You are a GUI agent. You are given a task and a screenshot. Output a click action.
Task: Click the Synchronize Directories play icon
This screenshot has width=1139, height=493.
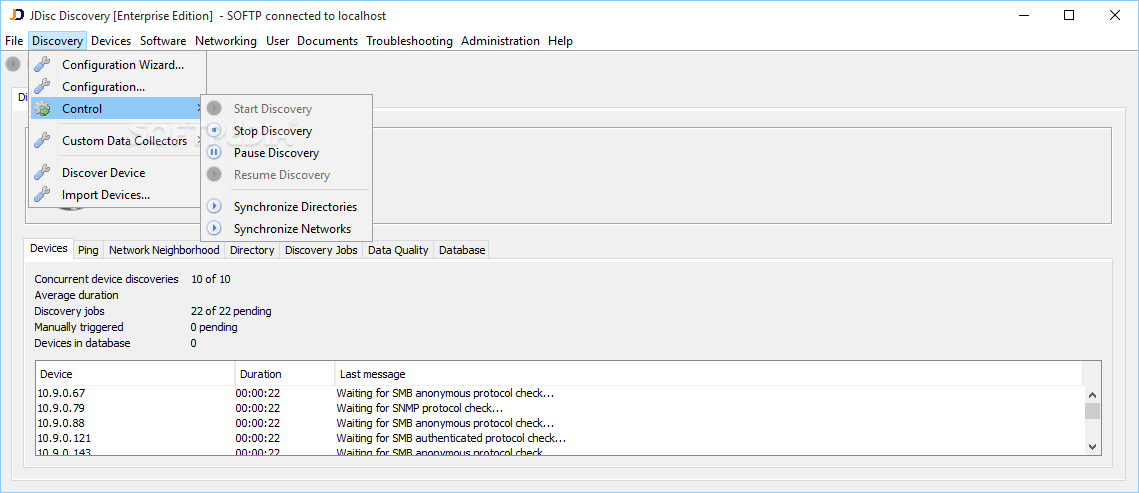[x=214, y=207]
